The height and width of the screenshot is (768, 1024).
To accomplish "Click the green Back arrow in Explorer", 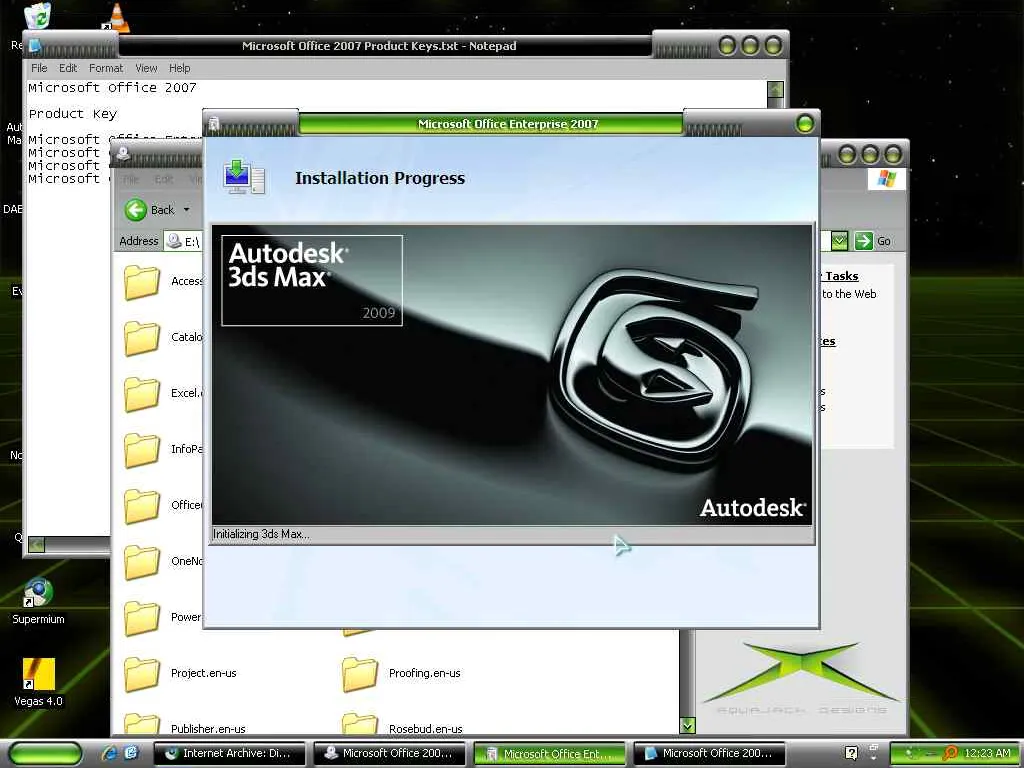I will click(136, 210).
